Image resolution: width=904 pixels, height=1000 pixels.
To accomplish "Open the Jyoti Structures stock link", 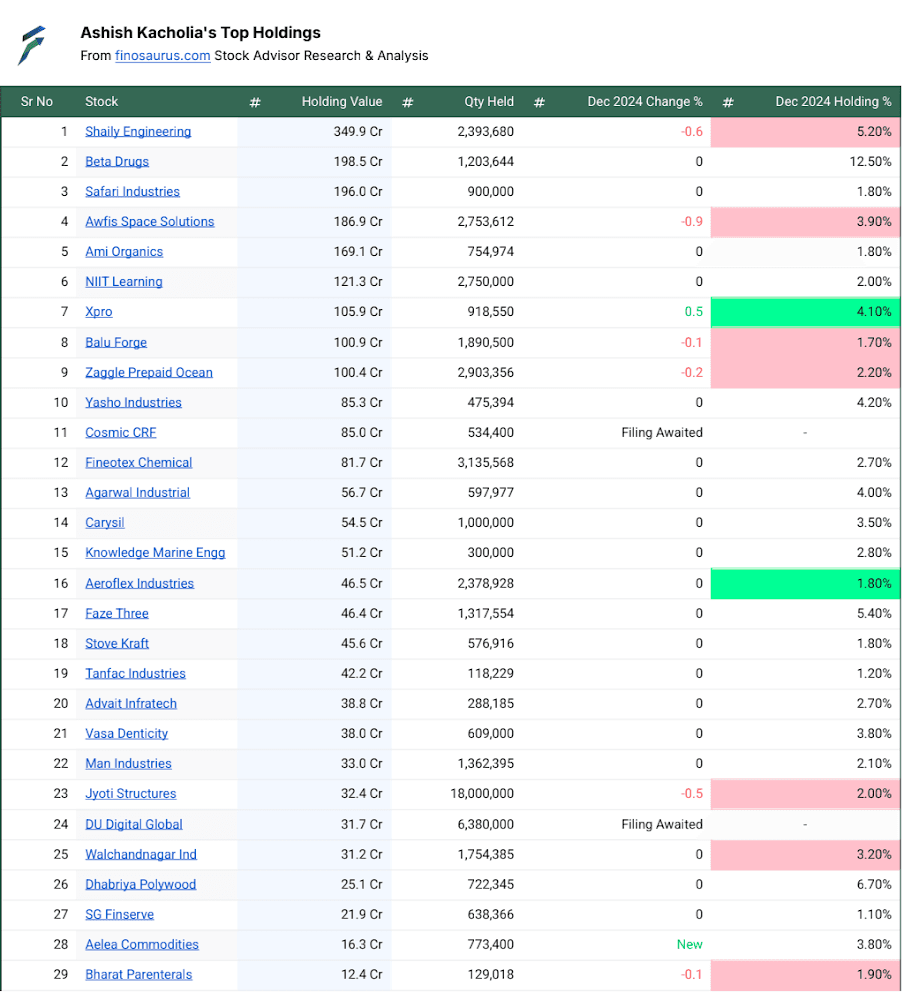I will click(x=131, y=793).
